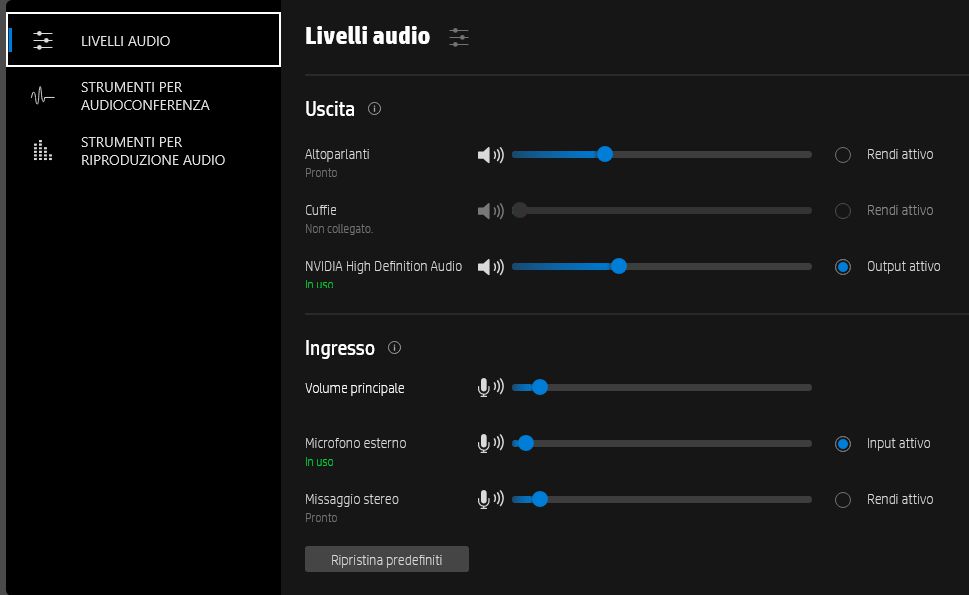The width and height of the screenshot is (969, 595).
Task: Click the Ripristina predefiniti button
Action: point(386,560)
